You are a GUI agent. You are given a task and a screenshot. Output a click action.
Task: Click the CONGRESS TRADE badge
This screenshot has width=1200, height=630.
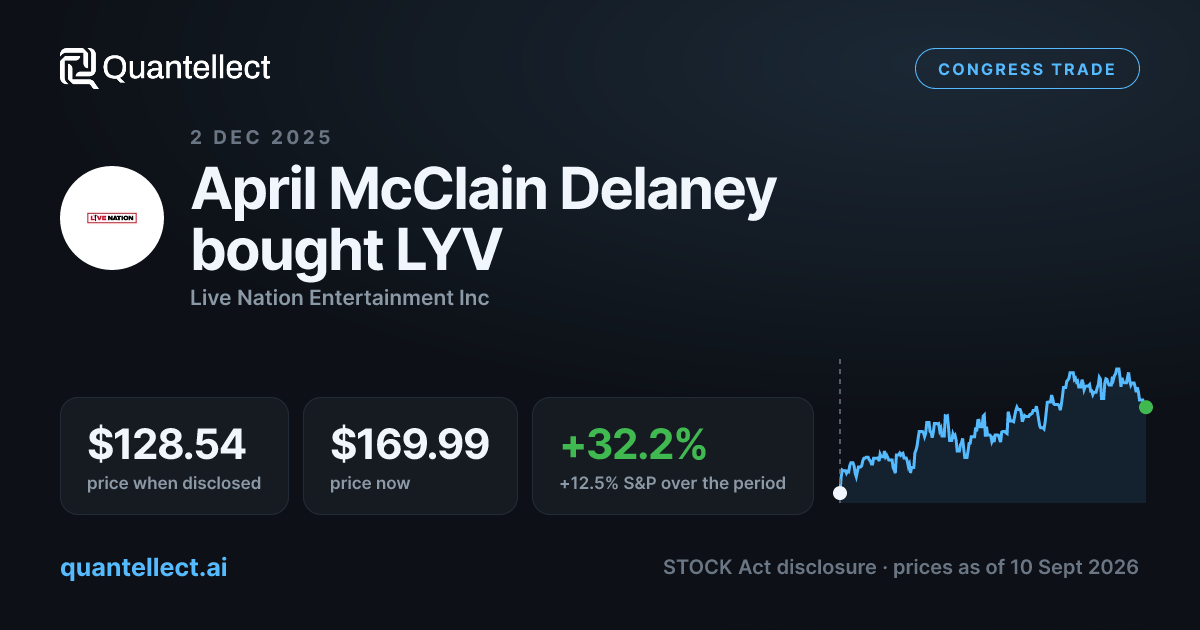click(1027, 69)
